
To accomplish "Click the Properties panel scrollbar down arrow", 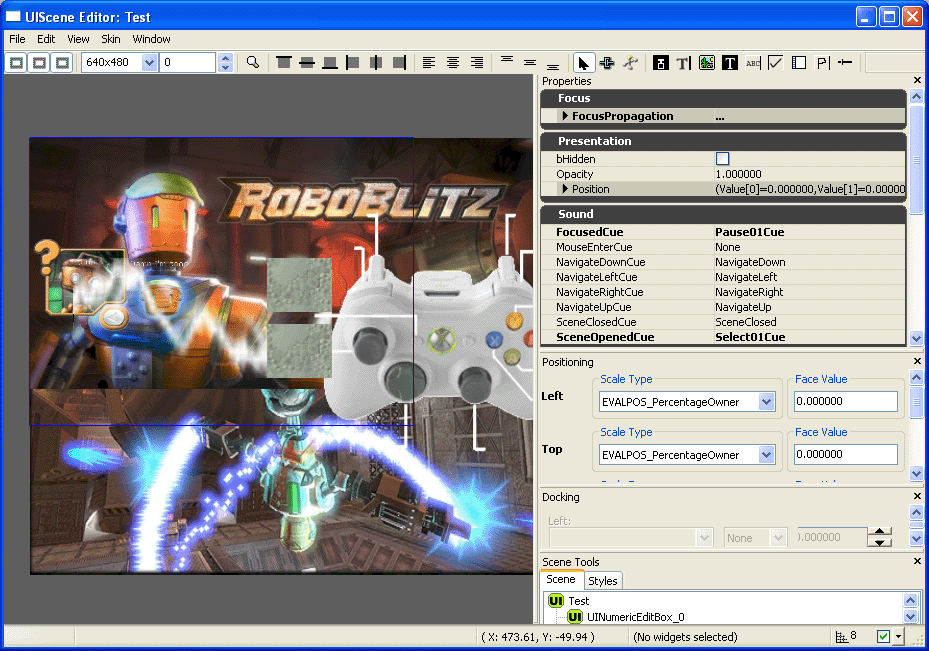I will pyautogui.click(x=917, y=338).
